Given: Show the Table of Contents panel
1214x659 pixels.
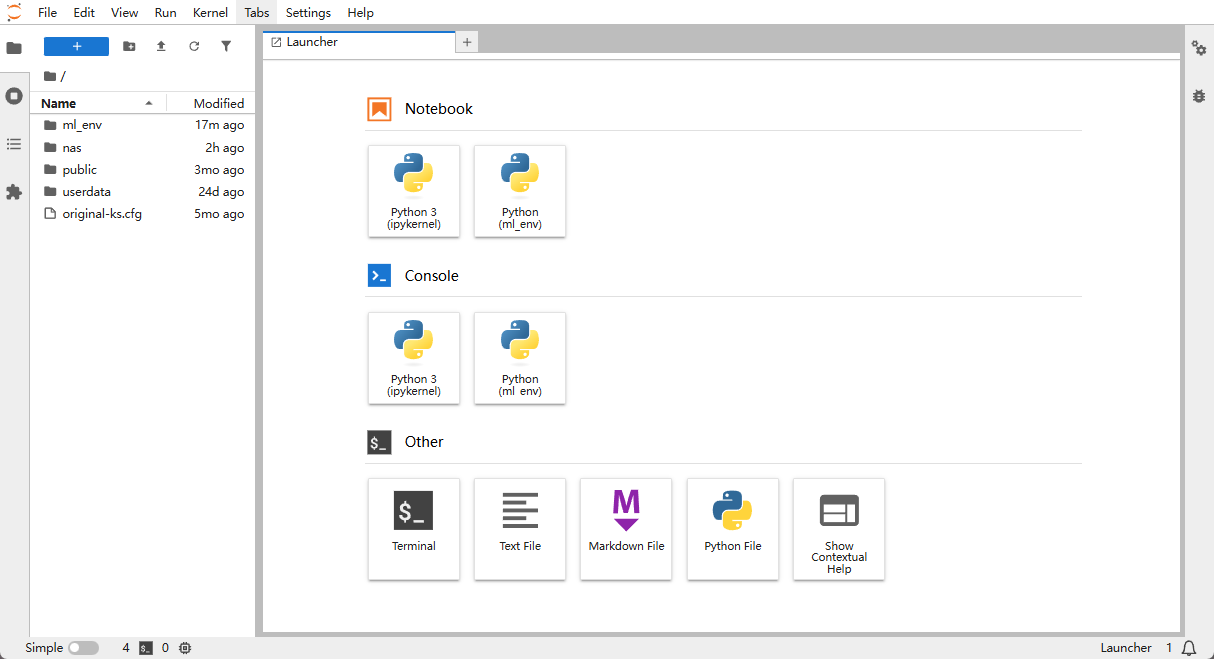Looking at the screenshot, I should (x=14, y=144).
